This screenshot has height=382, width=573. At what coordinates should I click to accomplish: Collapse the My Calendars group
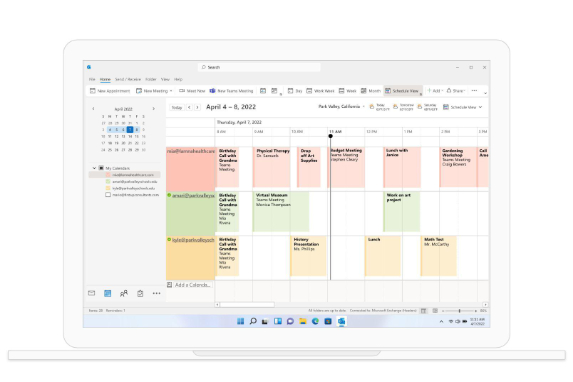(94, 168)
